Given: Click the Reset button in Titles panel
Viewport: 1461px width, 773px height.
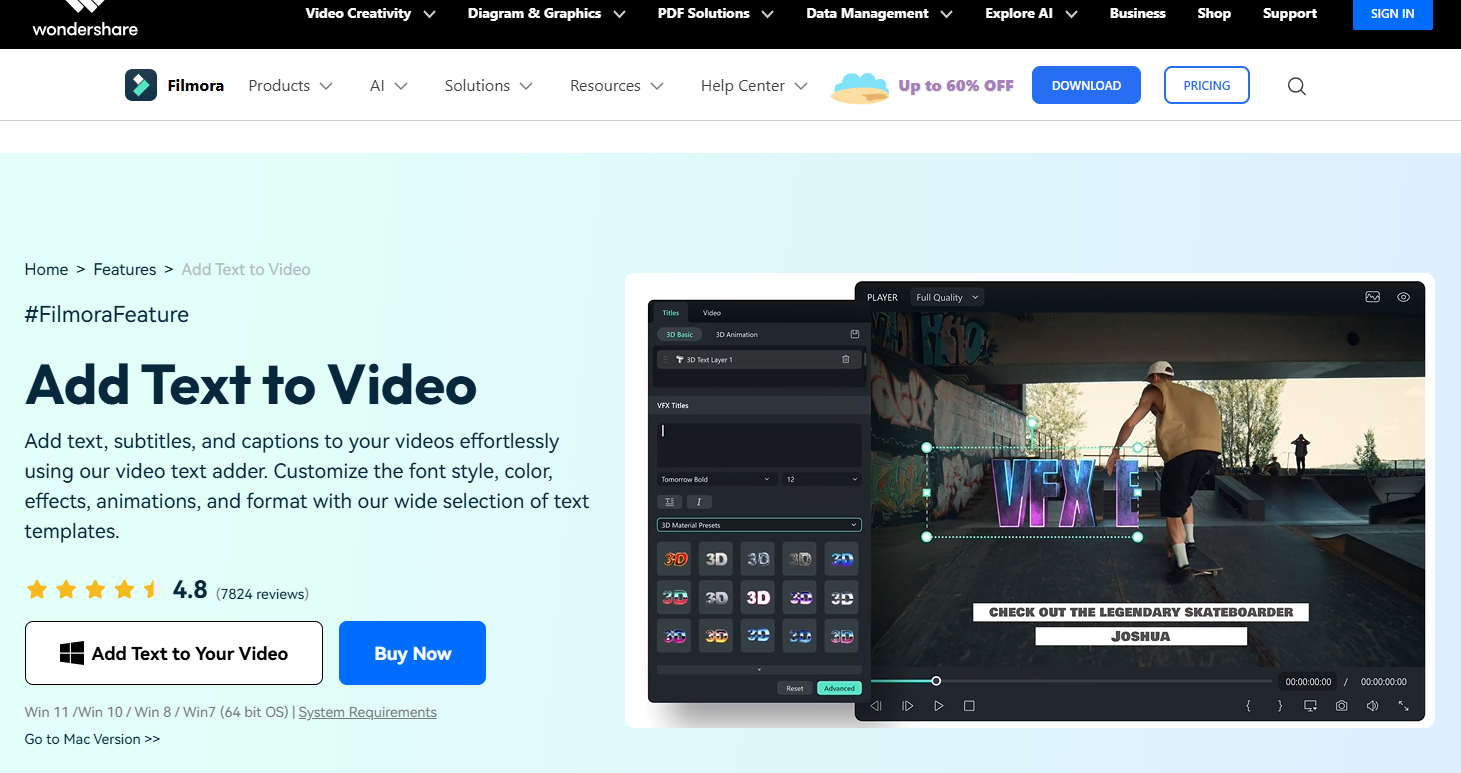Looking at the screenshot, I should tap(795, 688).
